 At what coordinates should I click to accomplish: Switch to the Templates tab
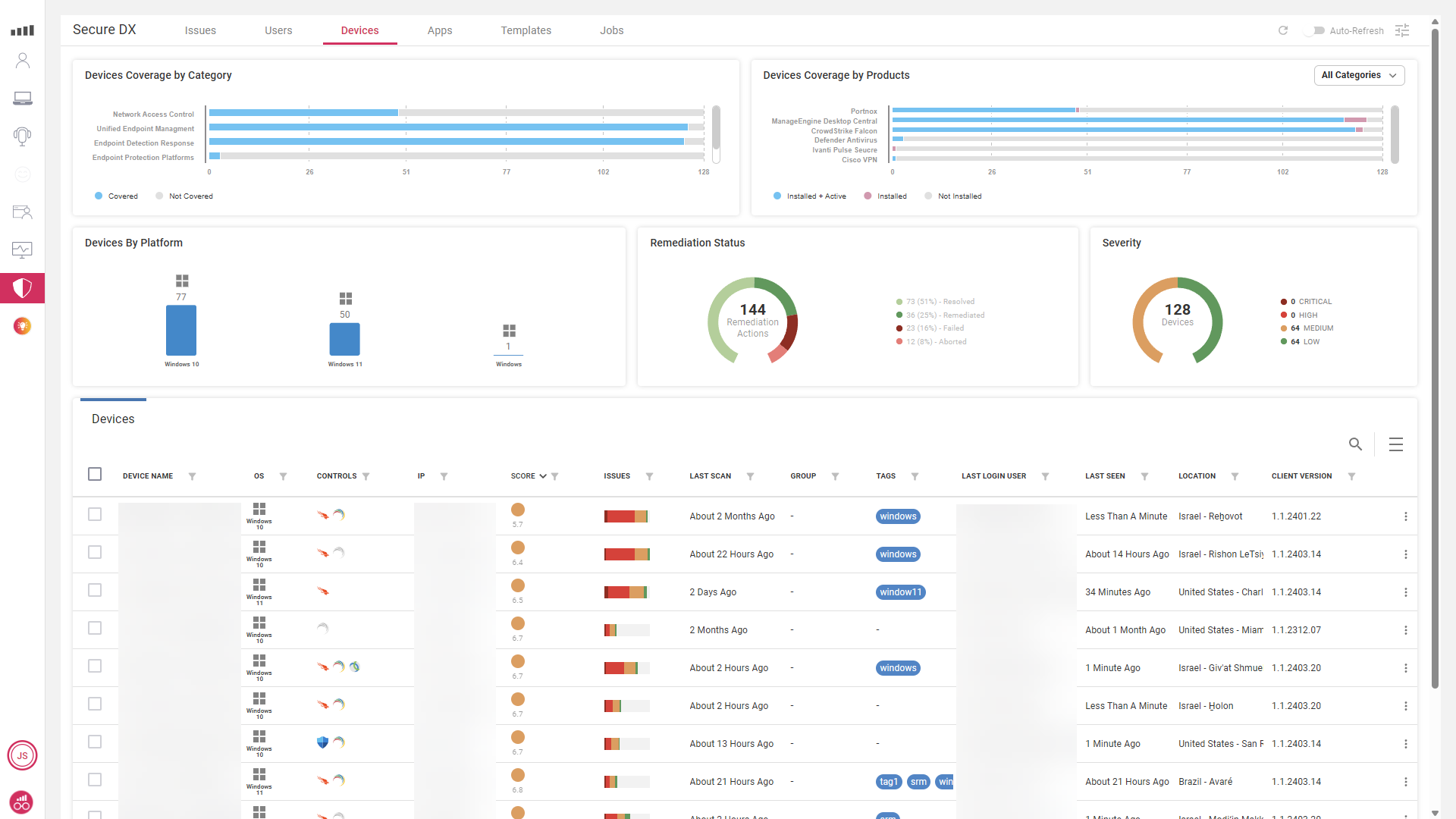pos(526,30)
